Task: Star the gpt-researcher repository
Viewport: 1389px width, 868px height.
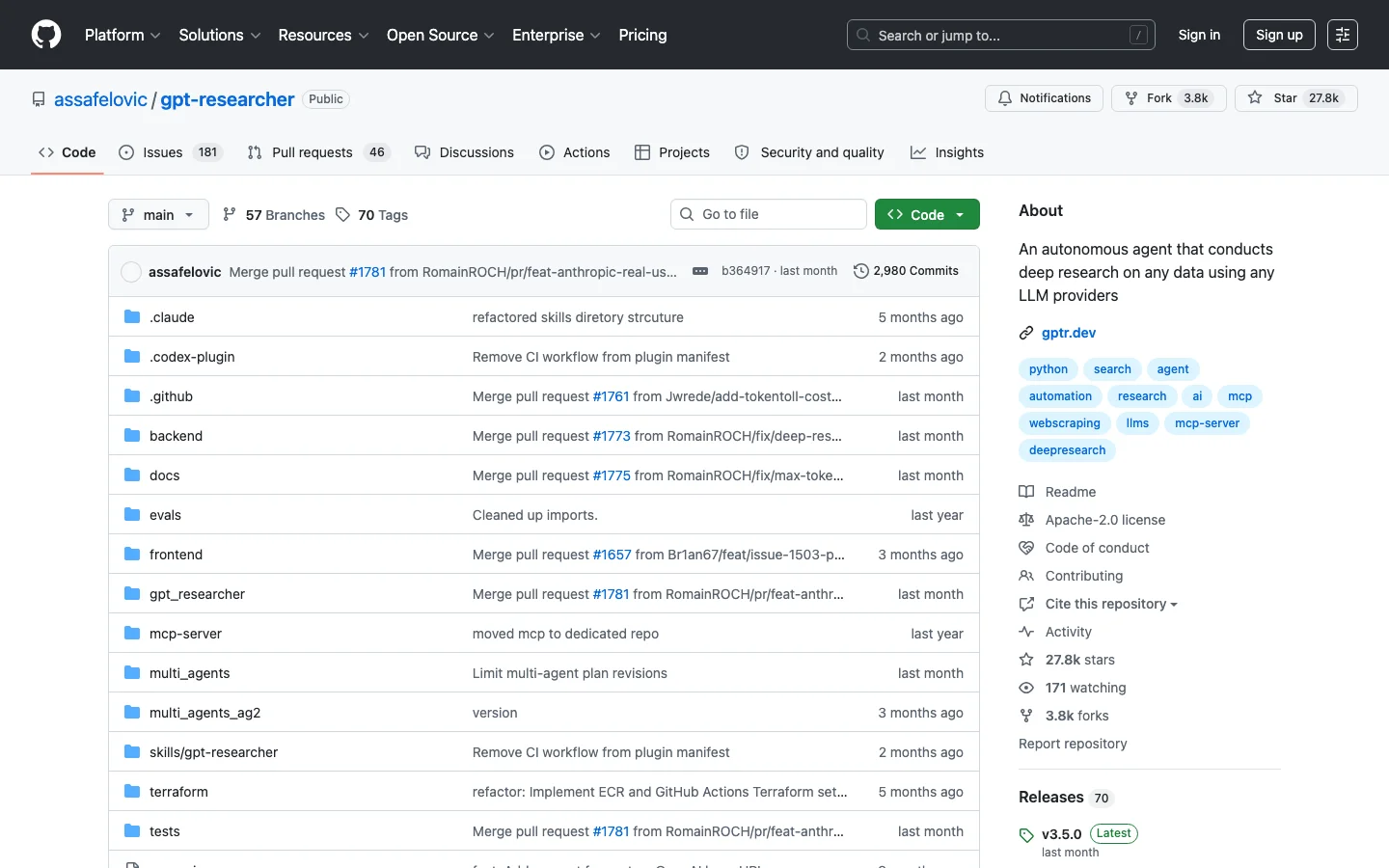Action: 1296,98
